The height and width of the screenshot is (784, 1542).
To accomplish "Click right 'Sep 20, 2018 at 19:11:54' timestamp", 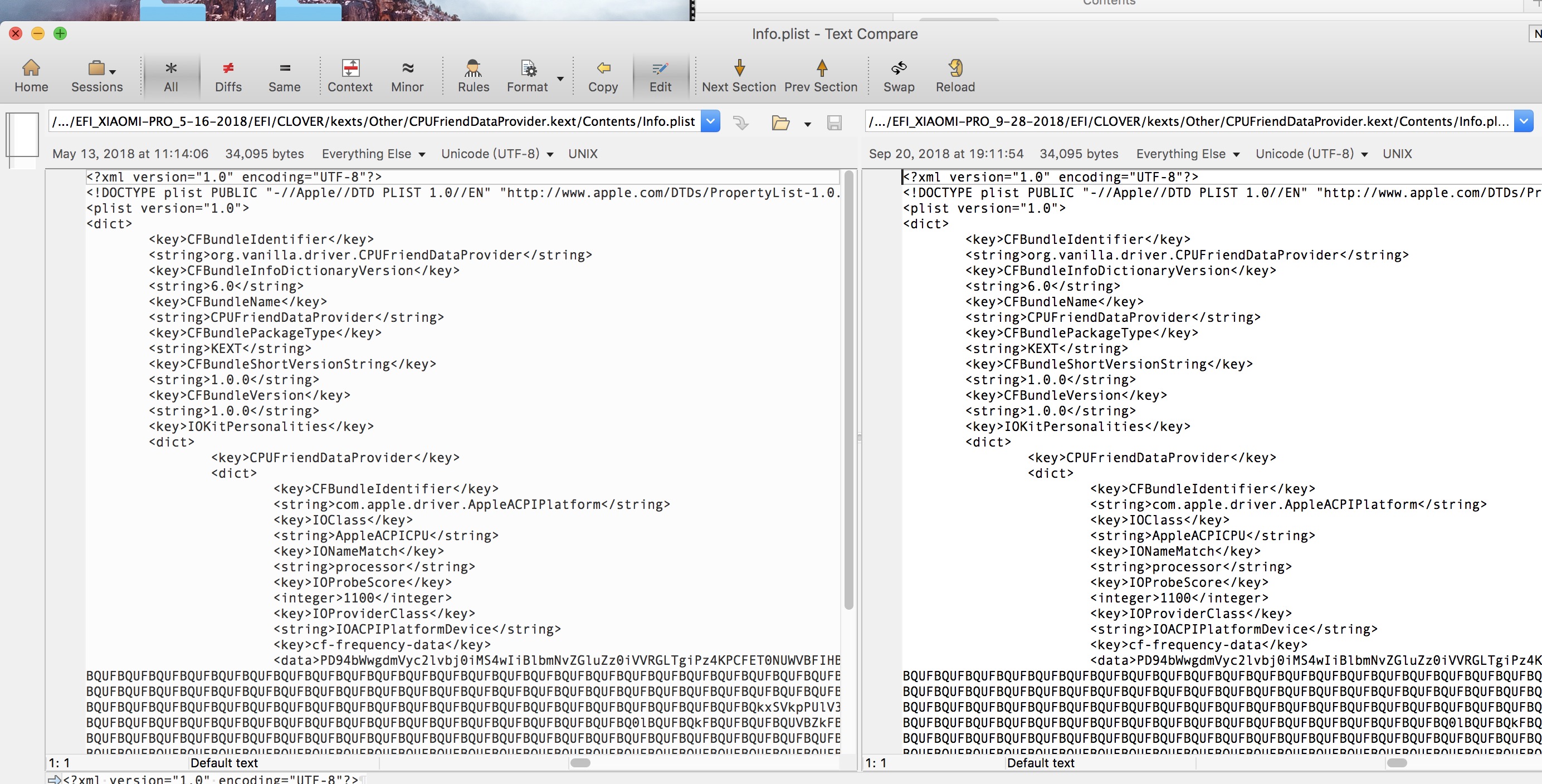I will point(946,154).
